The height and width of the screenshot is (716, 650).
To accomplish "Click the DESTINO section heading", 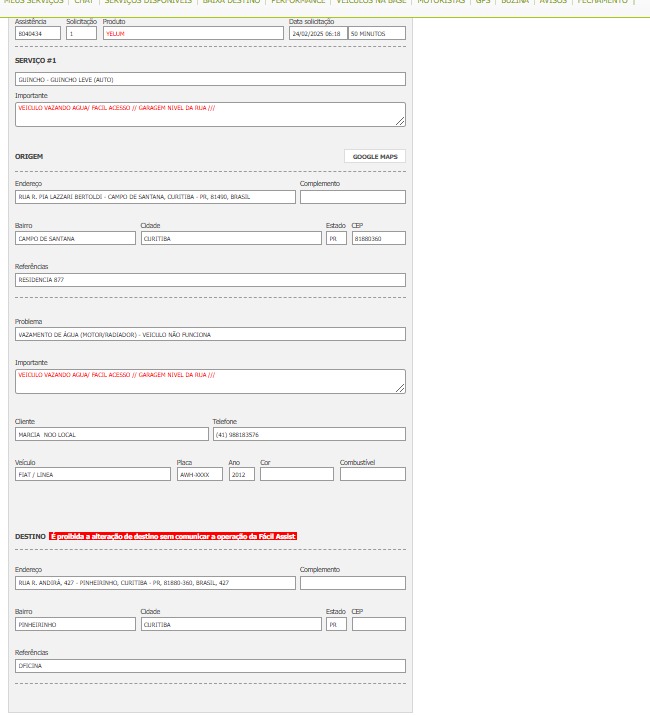I will (30, 537).
